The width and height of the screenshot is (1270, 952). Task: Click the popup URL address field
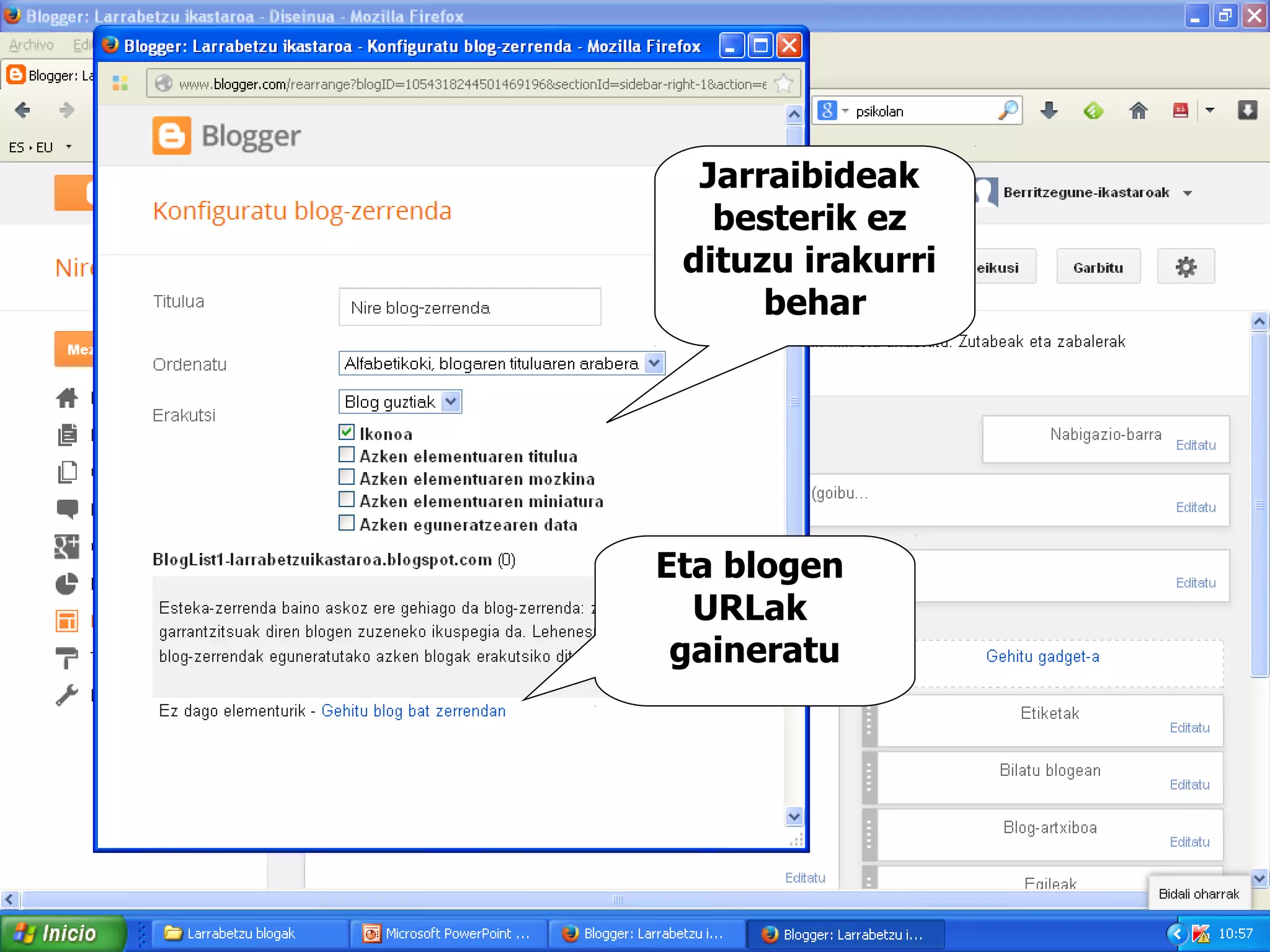(x=473, y=84)
